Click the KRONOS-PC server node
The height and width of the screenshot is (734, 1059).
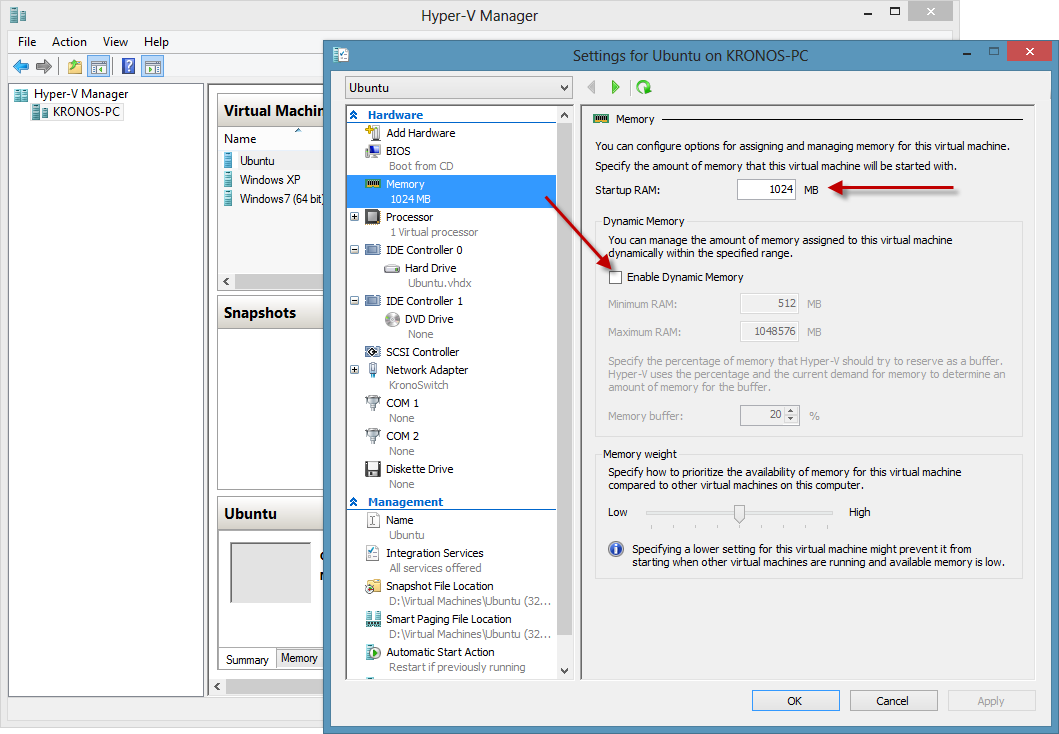[x=86, y=111]
